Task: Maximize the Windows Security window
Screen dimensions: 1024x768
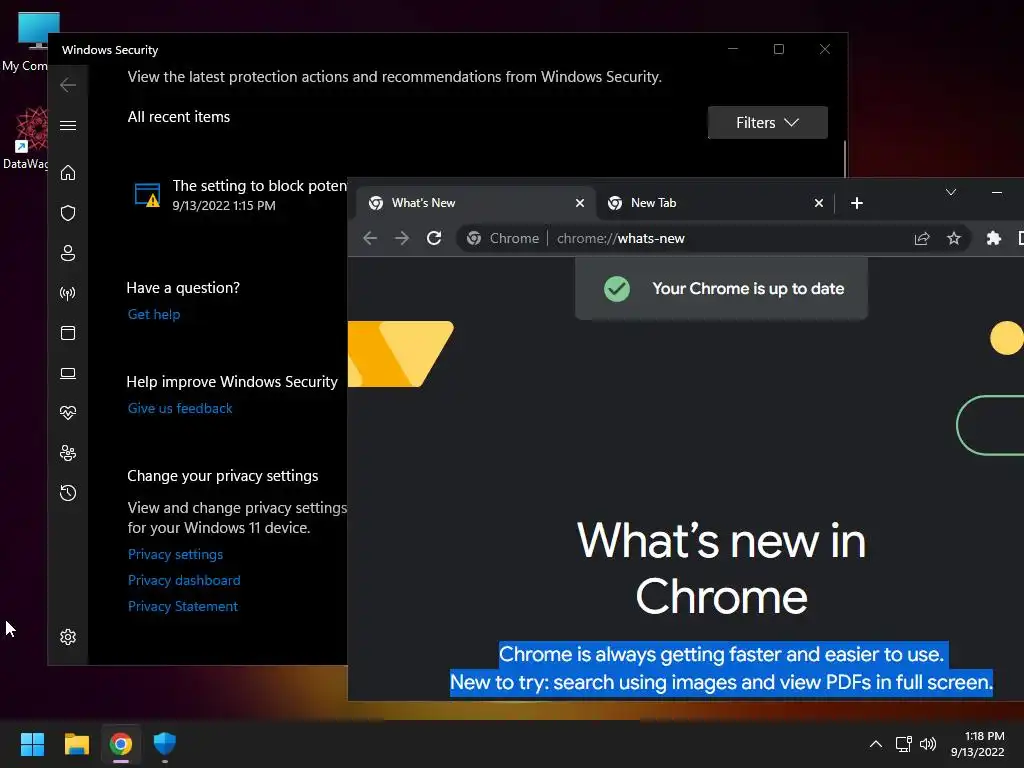Action: click(x=778, y=50)
